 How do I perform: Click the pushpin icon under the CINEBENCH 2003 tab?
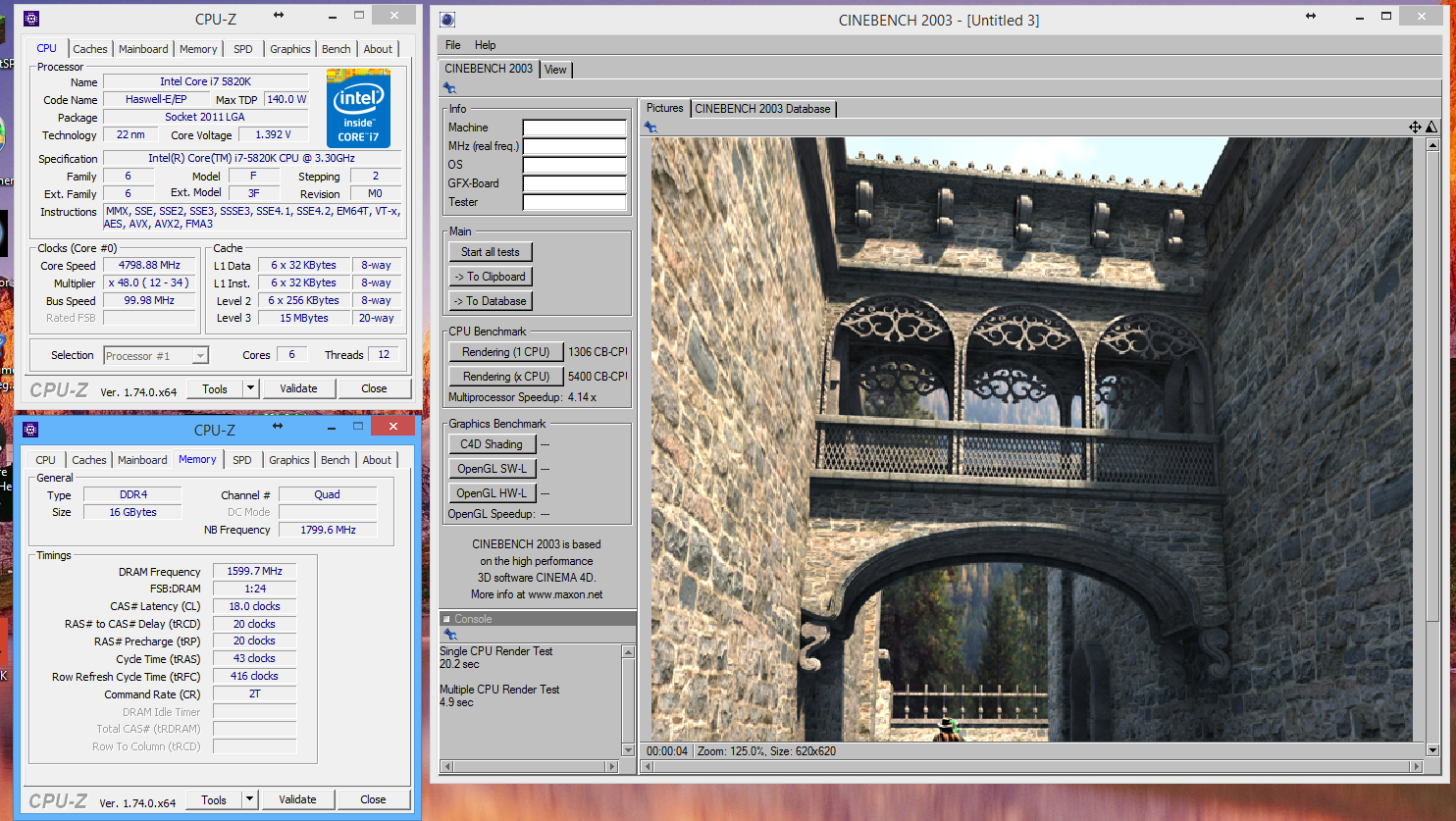pos(449,88)
